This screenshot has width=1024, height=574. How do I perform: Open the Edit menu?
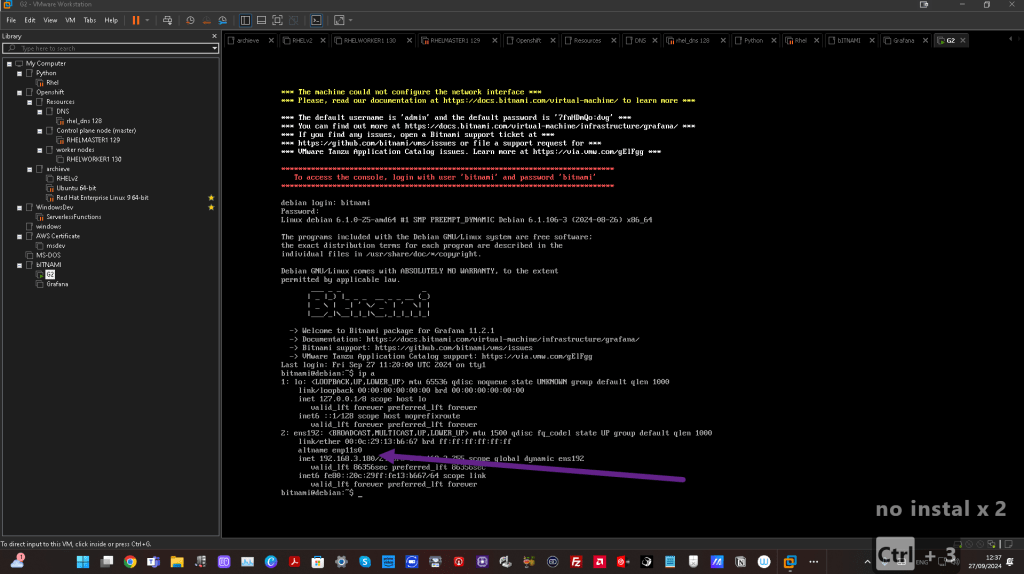30,20
